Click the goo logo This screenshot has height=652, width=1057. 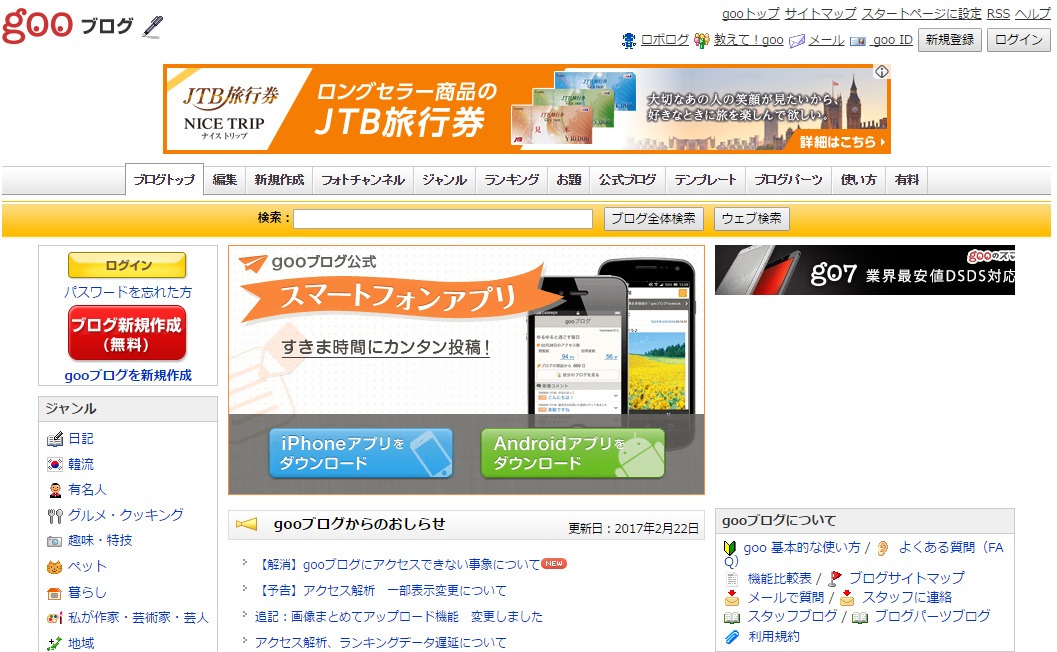(37, 26)
